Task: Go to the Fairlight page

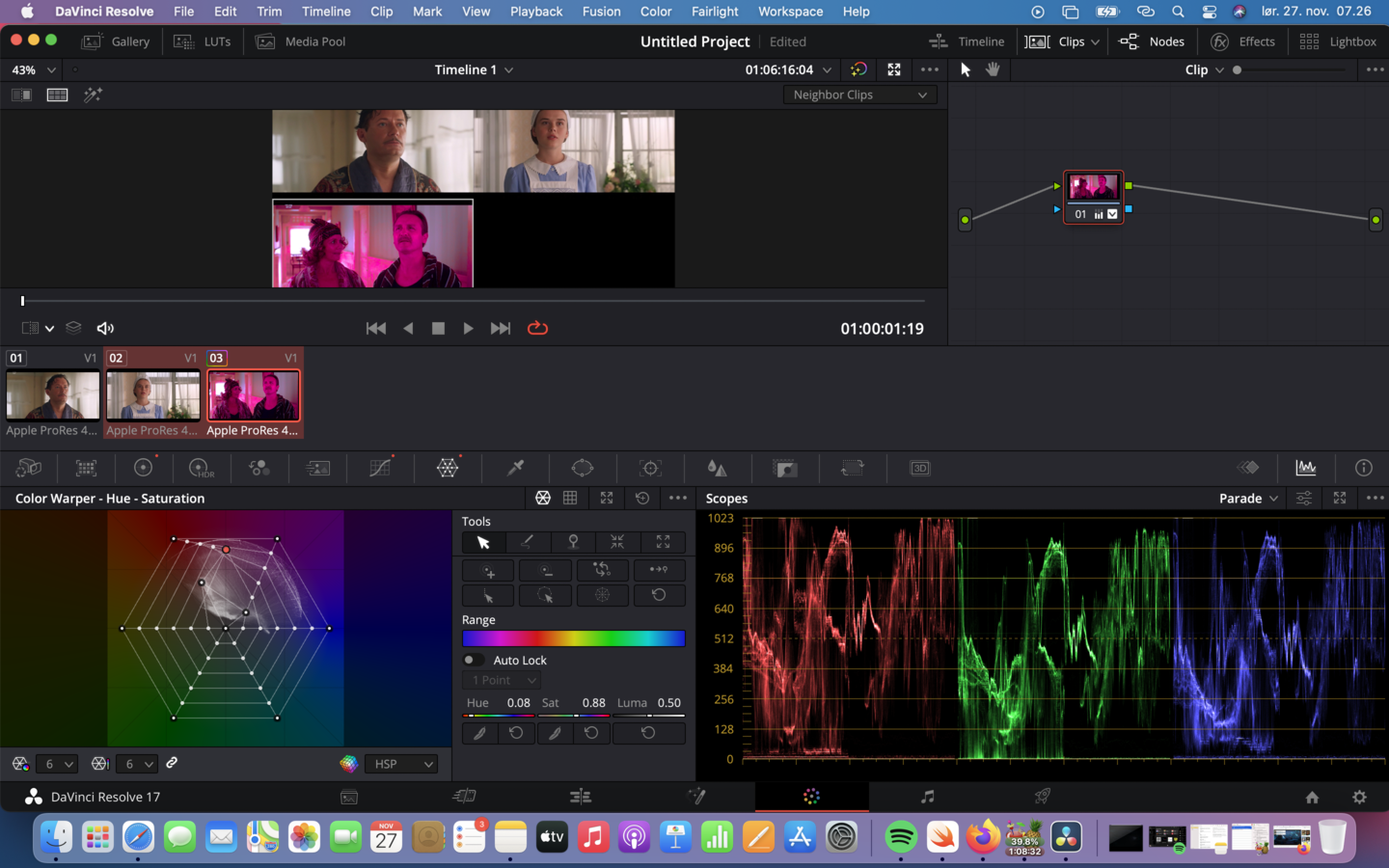Action: 927,797
